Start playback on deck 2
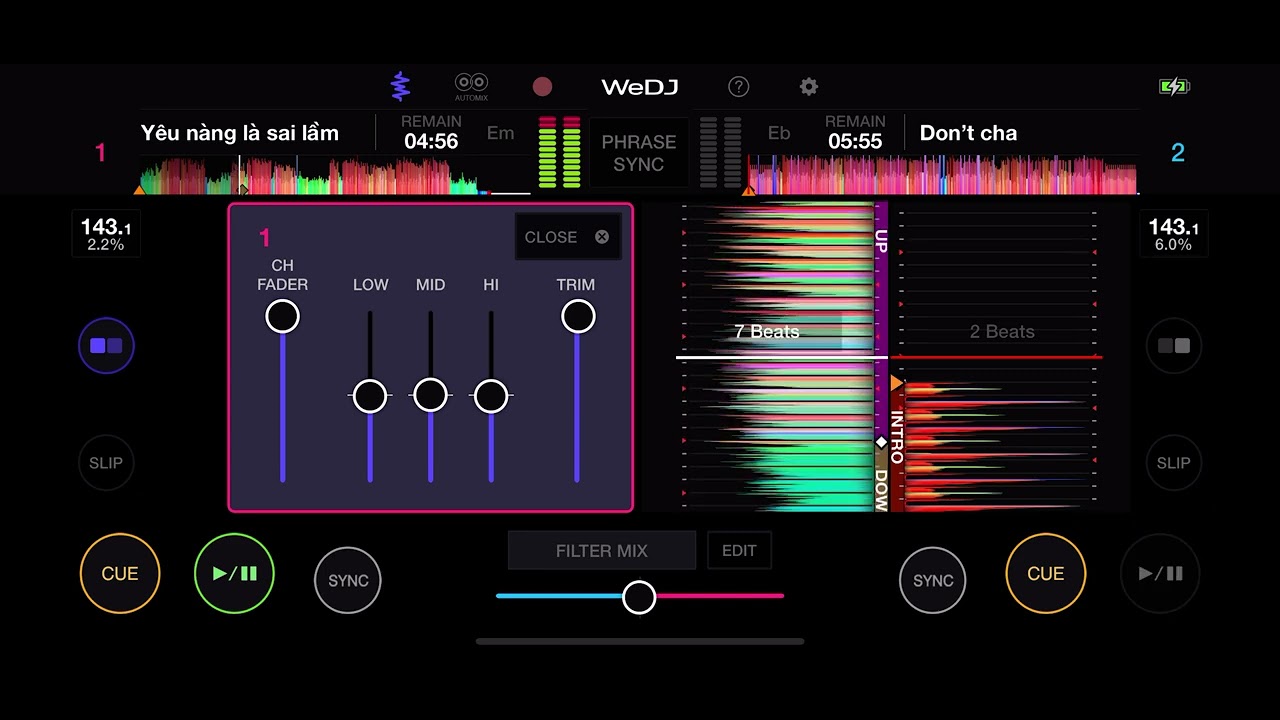The image size is (1280, 720). click(x=1160, y=573)
